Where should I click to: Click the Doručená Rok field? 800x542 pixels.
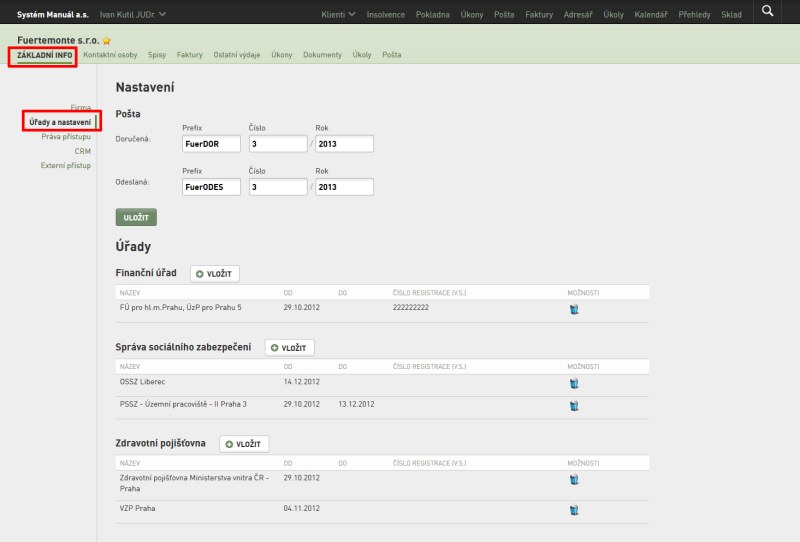point(344,144)
